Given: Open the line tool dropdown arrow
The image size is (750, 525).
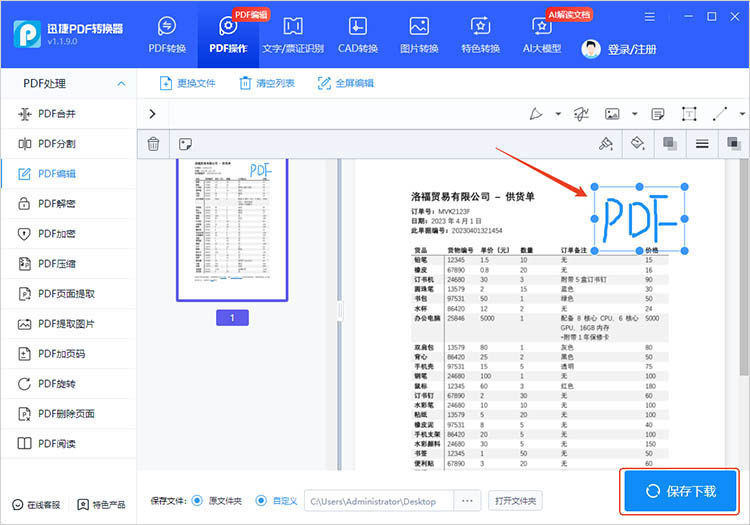Looking at the screenshot, I should [x=742, y=114].
